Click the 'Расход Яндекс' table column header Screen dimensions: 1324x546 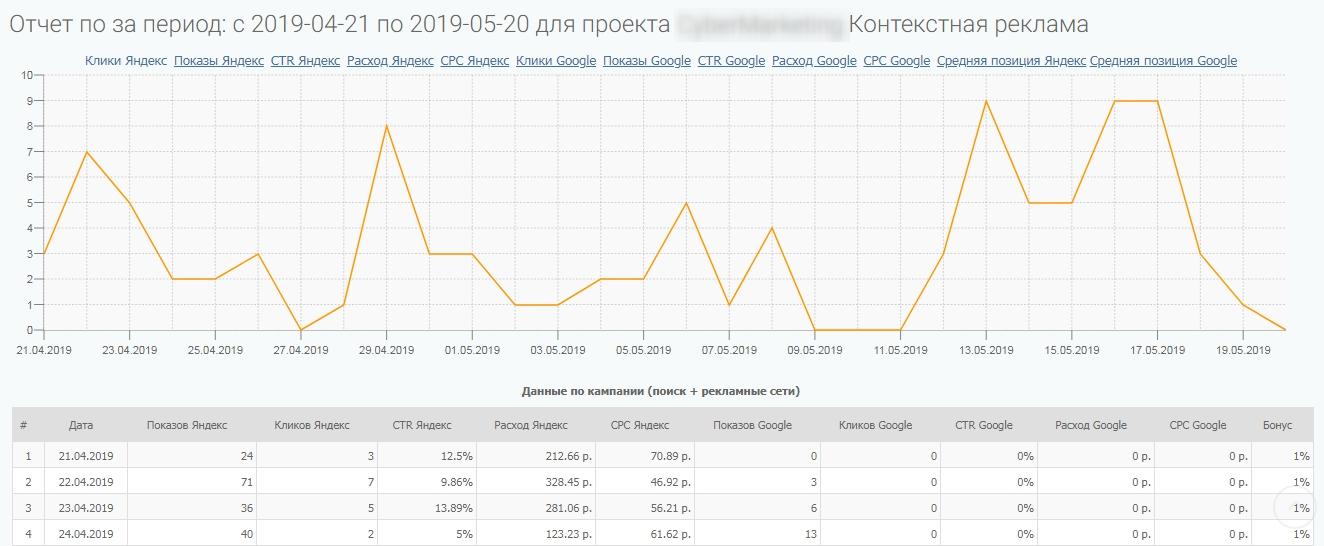pos(531,425)
